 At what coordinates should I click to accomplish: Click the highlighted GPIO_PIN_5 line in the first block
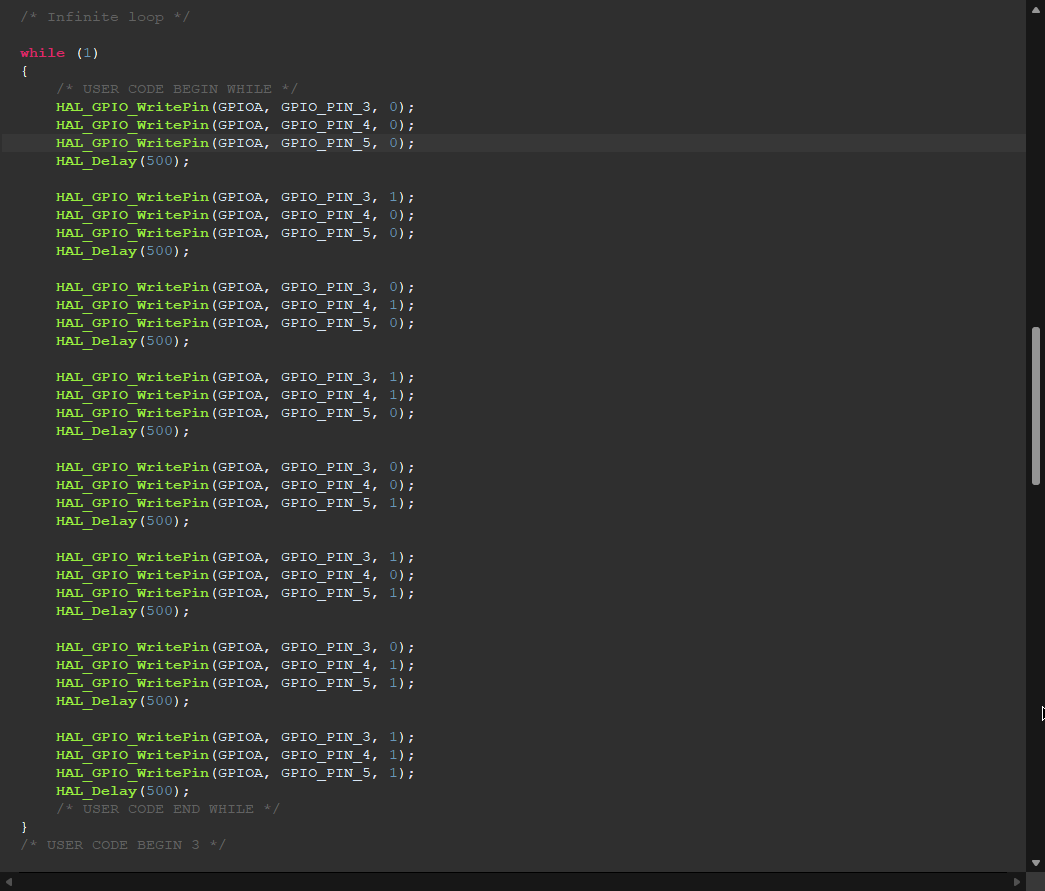234,143
